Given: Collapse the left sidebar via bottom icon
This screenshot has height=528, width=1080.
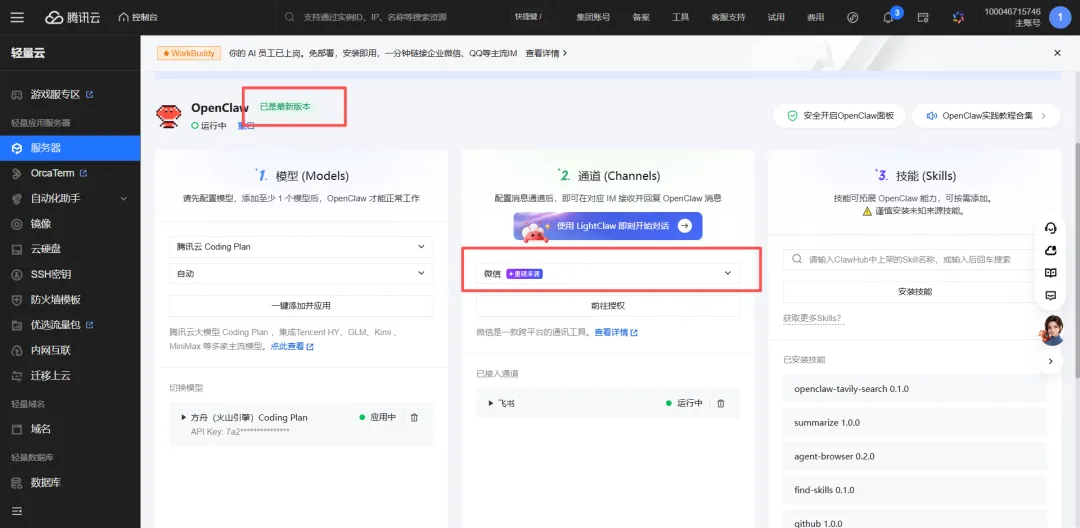Looking at the screenshot, I should (x=17, y=511).
